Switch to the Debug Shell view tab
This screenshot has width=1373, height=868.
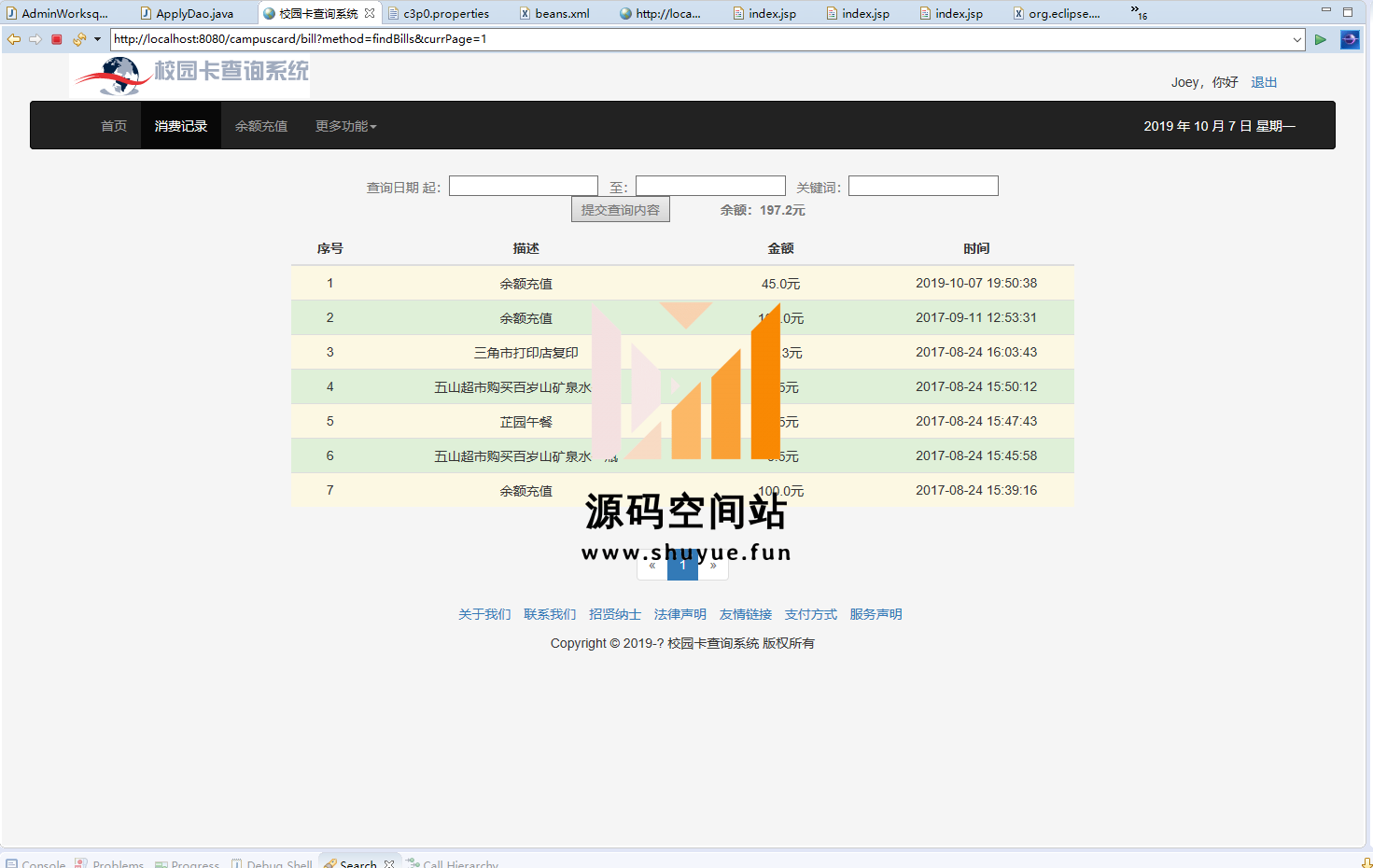coord(272,864)
